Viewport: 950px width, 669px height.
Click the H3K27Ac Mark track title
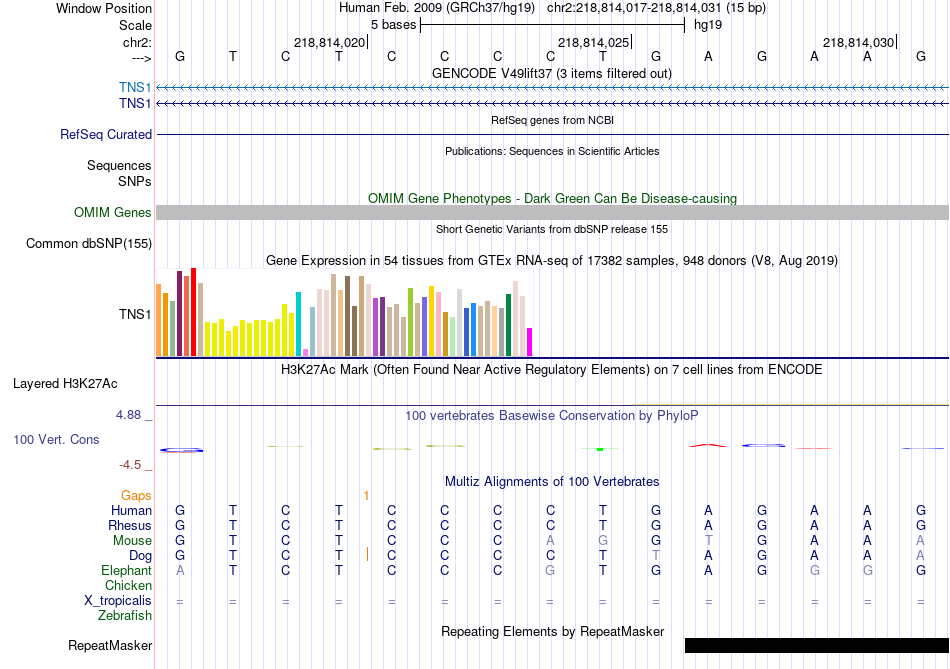pyautogui.click(x=551, y=370)
